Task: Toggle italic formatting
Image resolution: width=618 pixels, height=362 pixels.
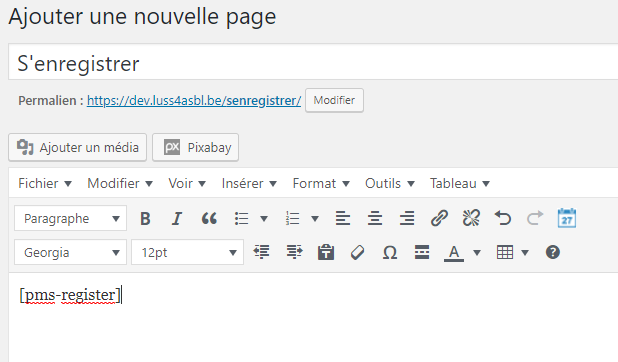Action: click(x=177, y=218)
